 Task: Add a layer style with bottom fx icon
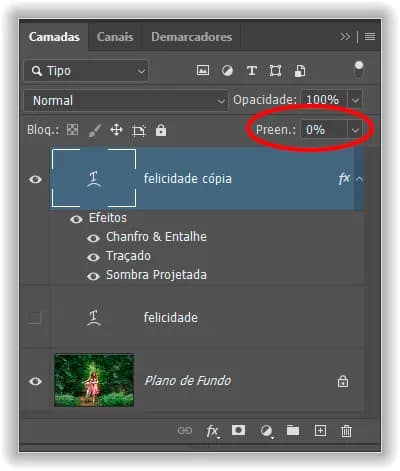[x=212, y=431]
